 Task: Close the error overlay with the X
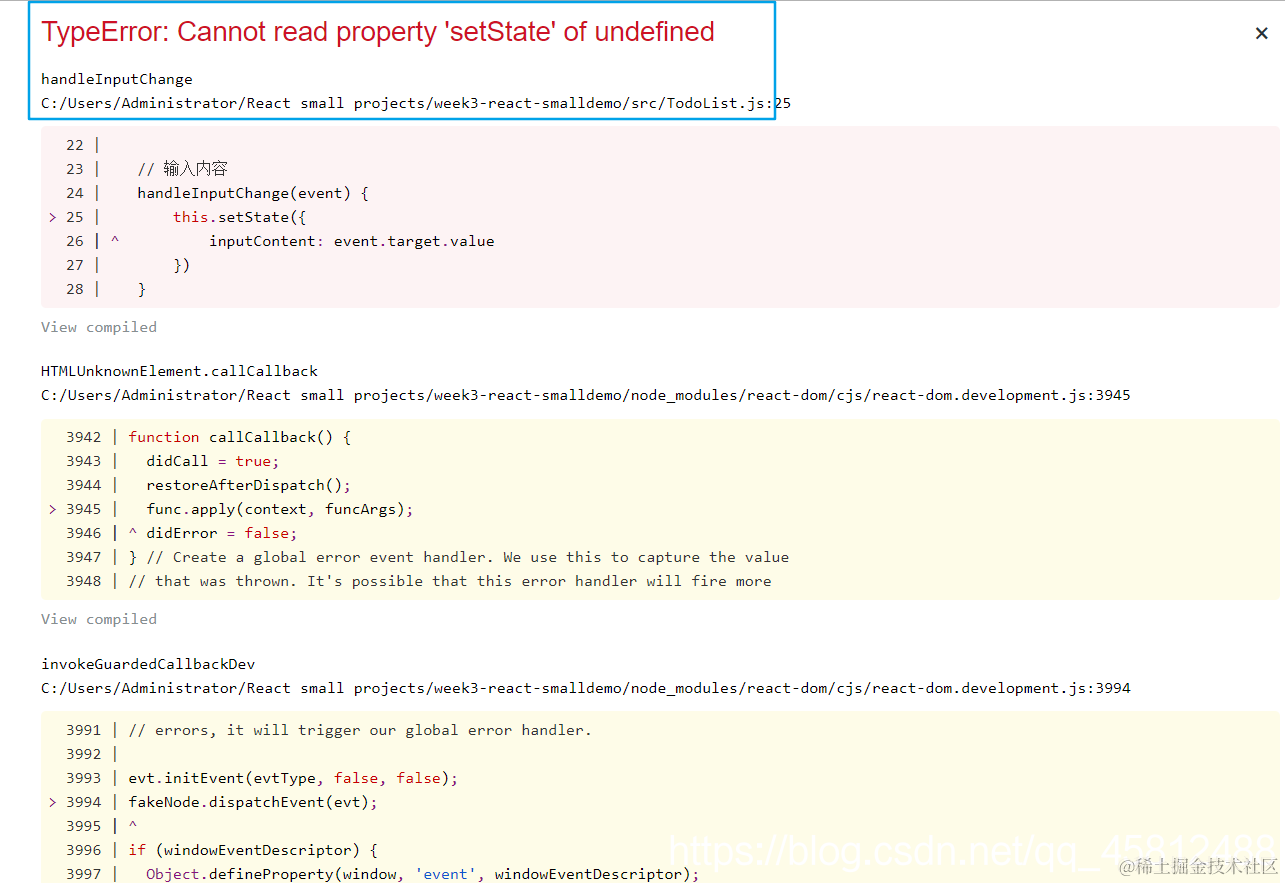point(1261,33)
